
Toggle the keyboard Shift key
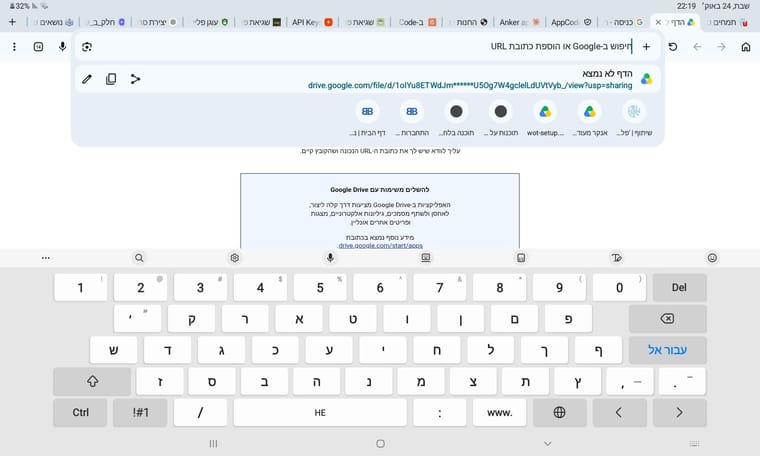click(92, 381)
